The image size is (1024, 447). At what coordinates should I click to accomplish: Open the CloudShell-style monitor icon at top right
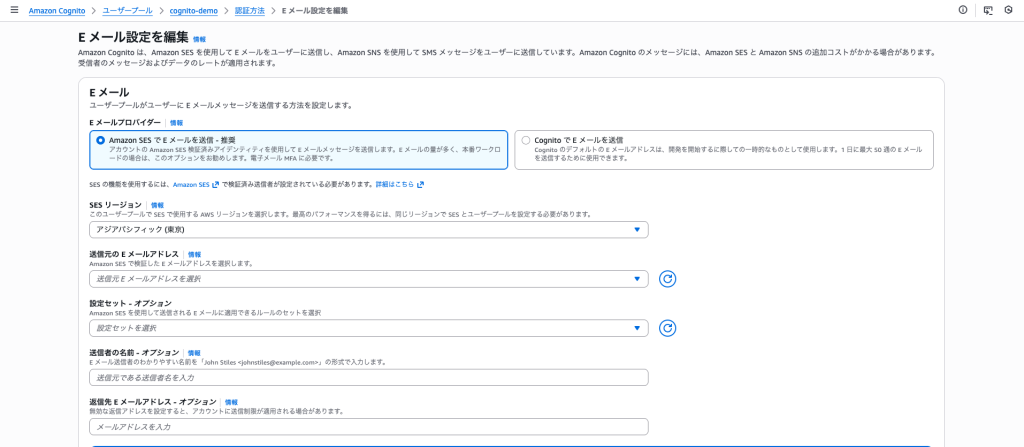point(988,10)
